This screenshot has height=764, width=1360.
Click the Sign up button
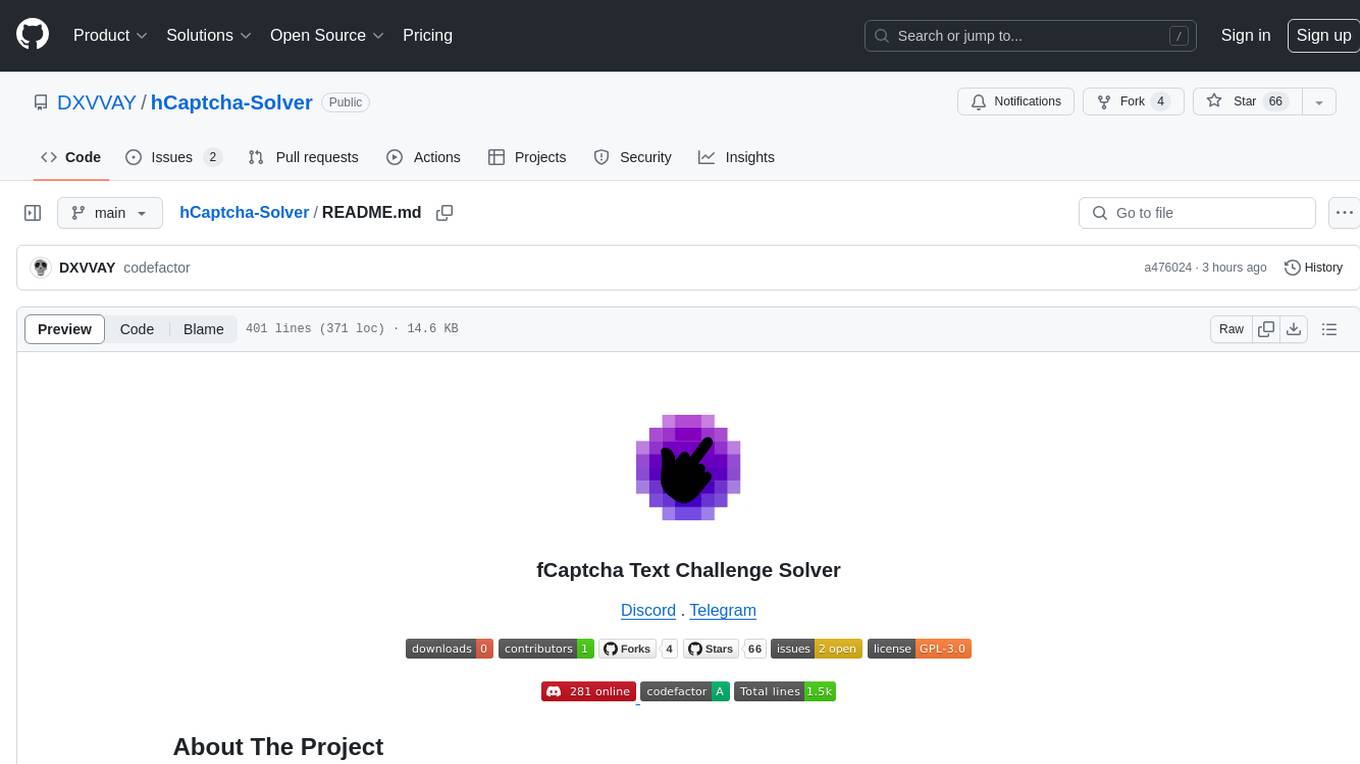click(x=1323, y=35)
